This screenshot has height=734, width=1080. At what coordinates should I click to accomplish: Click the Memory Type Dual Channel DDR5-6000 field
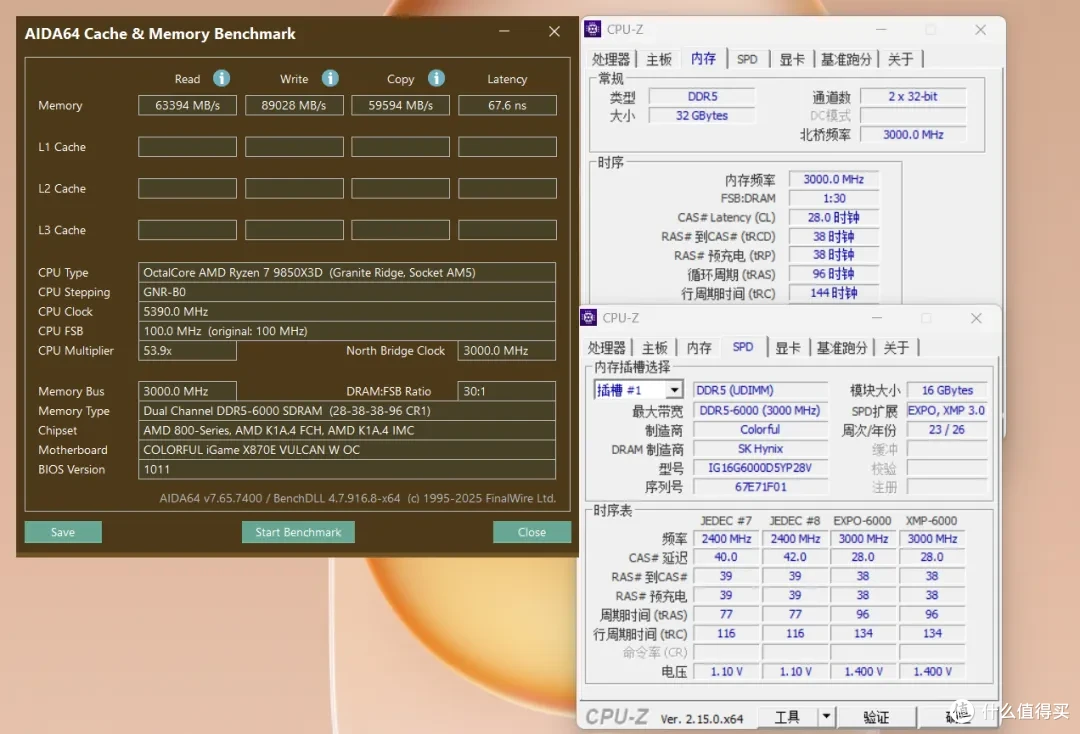pos(346,410)
